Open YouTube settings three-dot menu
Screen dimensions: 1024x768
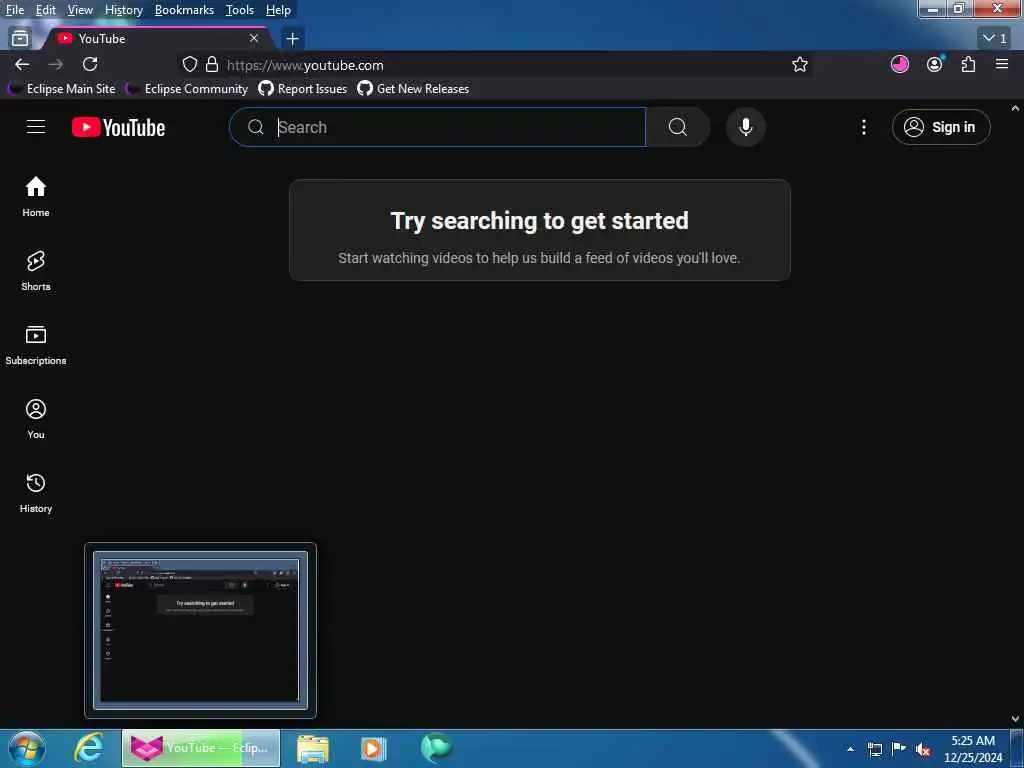[x=863, y=127]
